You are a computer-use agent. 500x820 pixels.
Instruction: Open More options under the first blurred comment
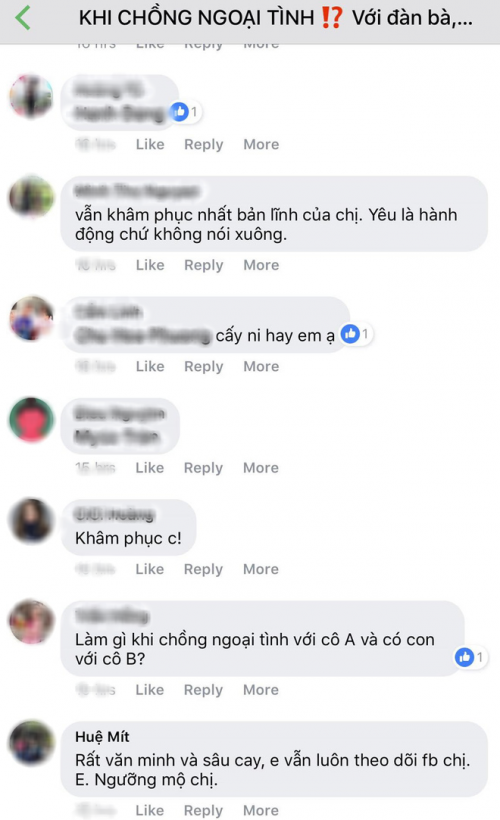pyautogui.click(x=261, y=144)
